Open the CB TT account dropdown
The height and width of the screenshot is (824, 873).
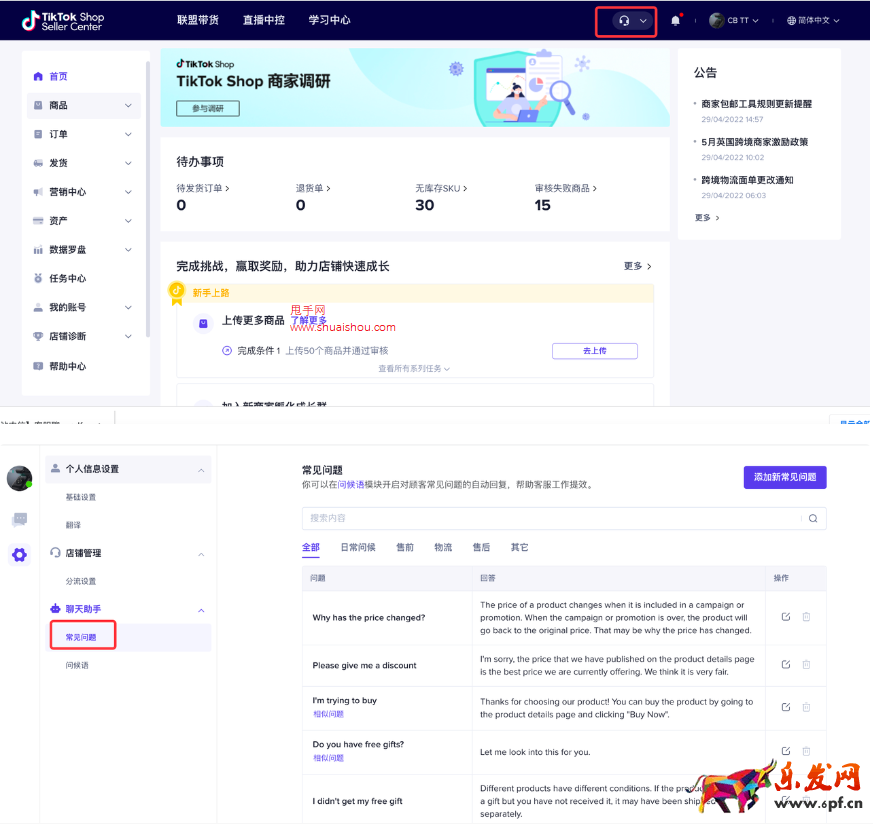click(737, 20)
